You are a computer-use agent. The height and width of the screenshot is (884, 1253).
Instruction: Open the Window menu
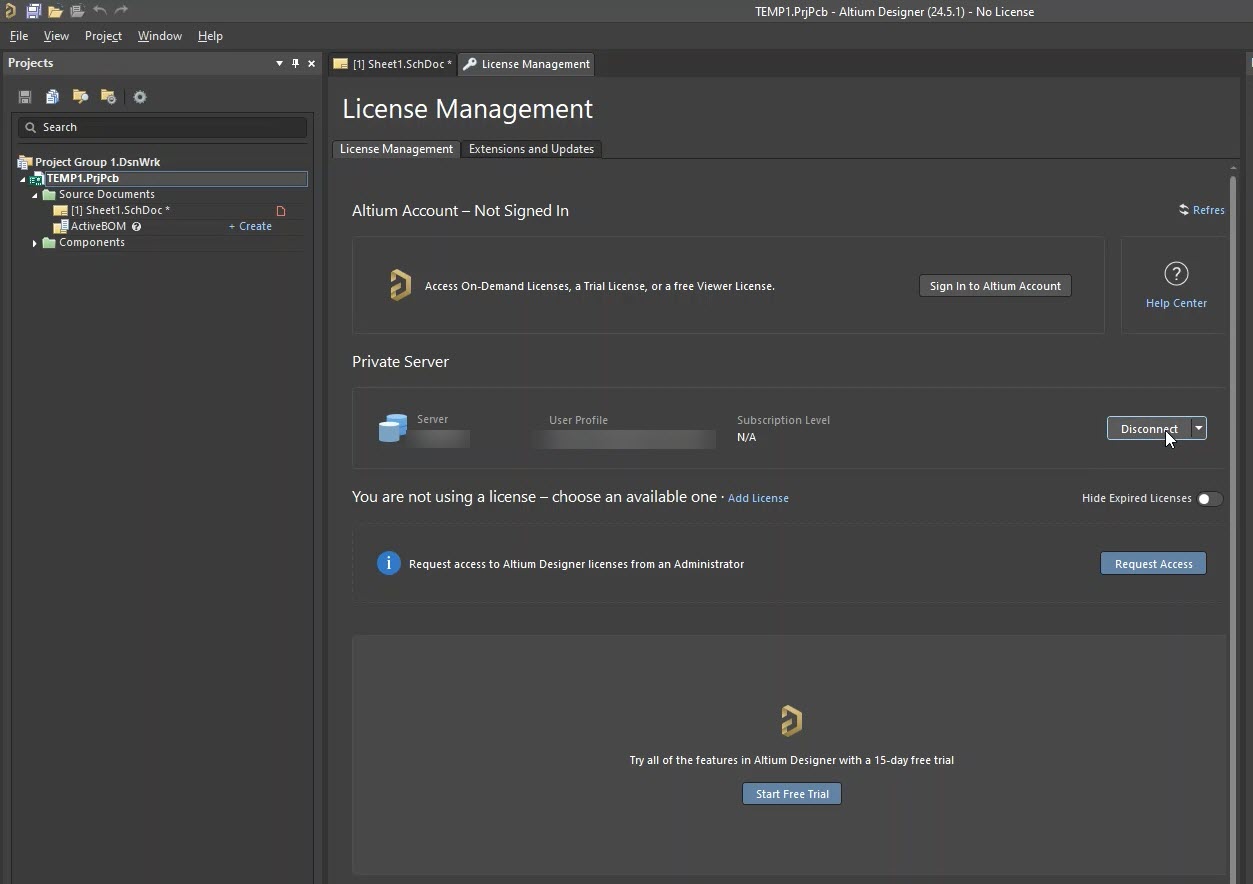[x=160, y=36]
